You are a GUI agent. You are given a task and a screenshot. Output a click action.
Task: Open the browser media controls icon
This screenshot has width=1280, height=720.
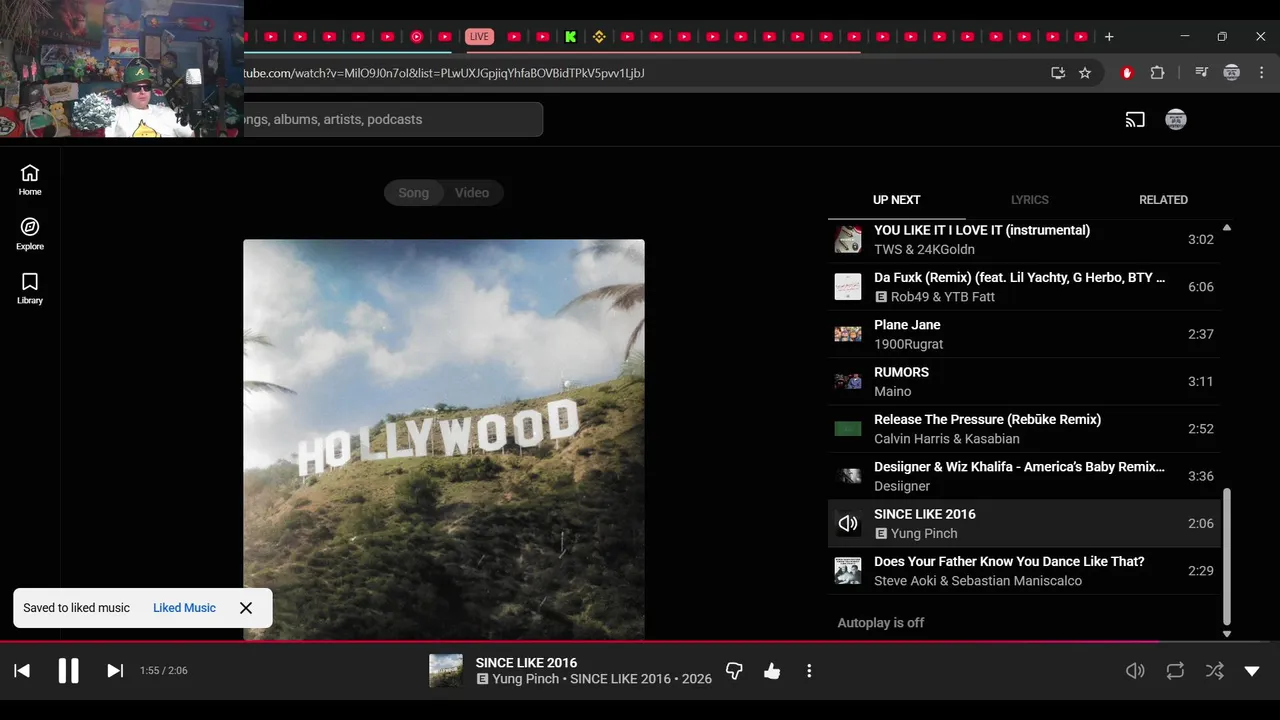(x=1201, y=73)
